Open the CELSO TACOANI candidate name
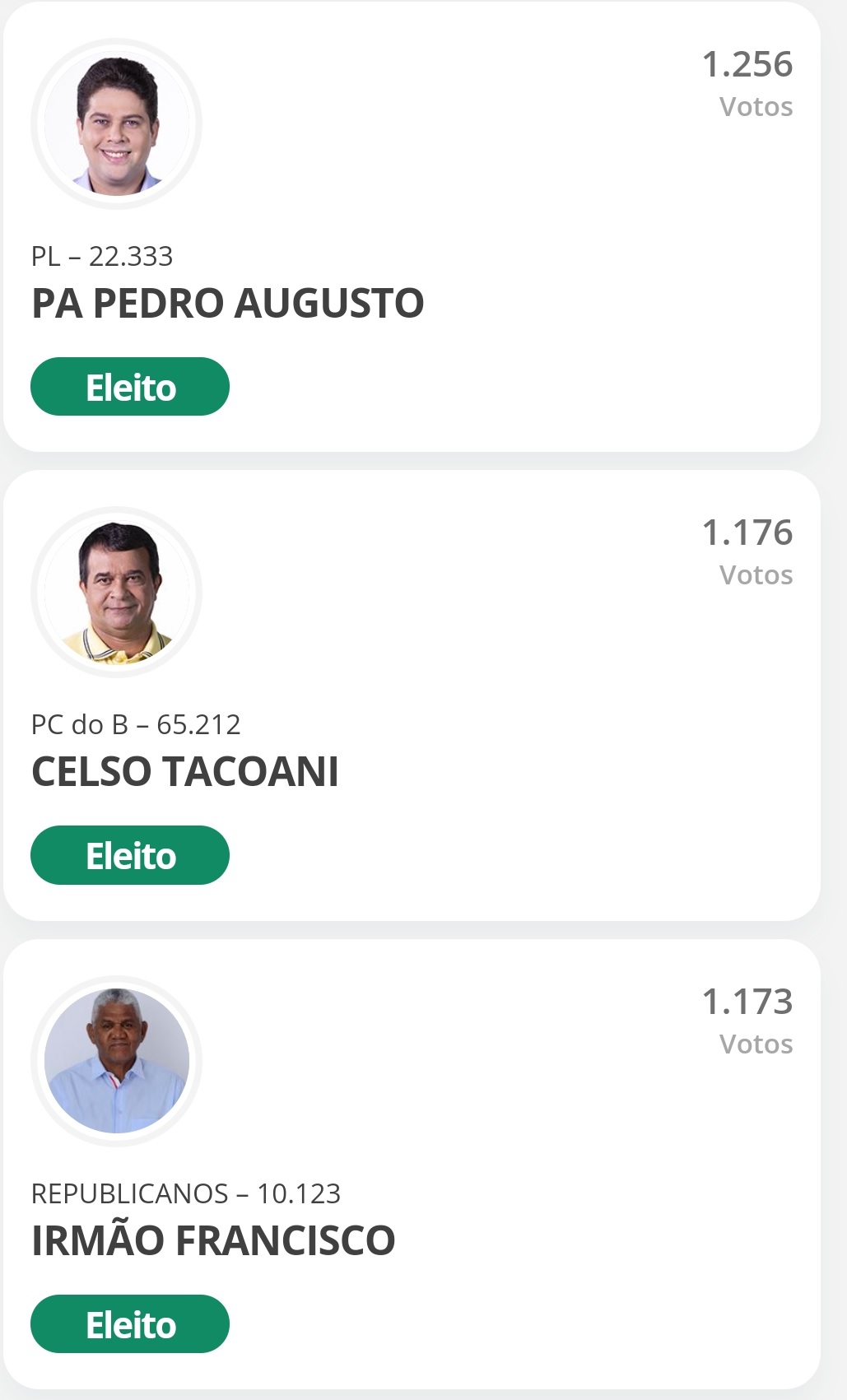The width and height of the screenshot is (847, 1400). click(x=185, y=772)
